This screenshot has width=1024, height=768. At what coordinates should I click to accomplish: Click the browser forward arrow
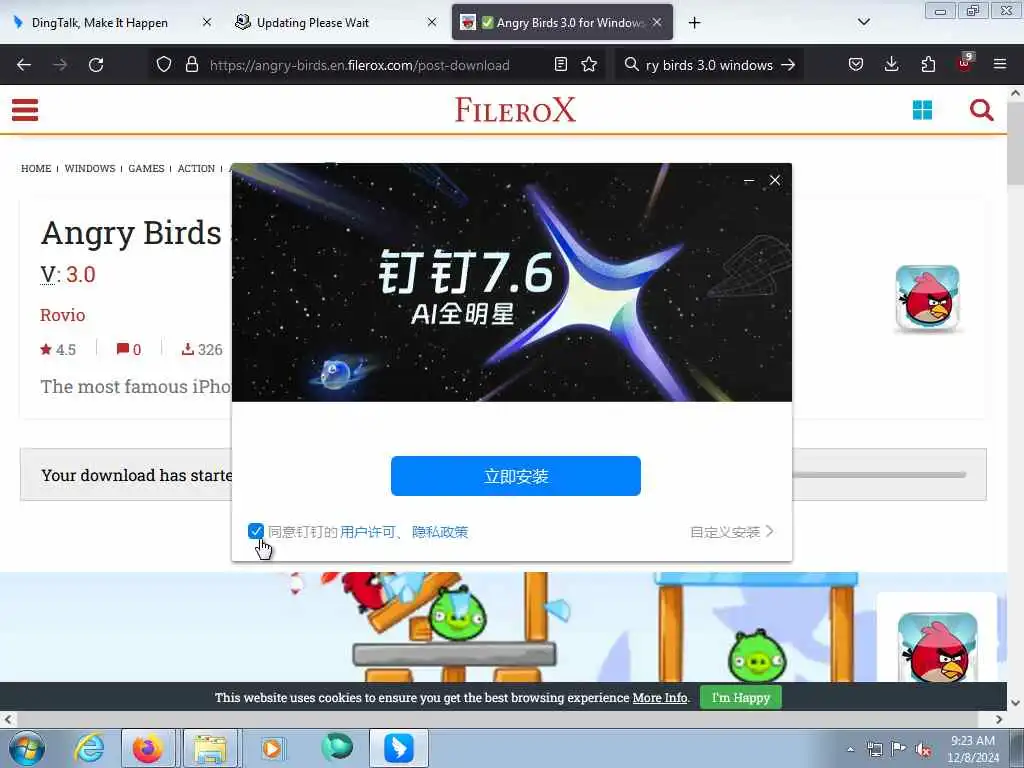coord(60,65)
